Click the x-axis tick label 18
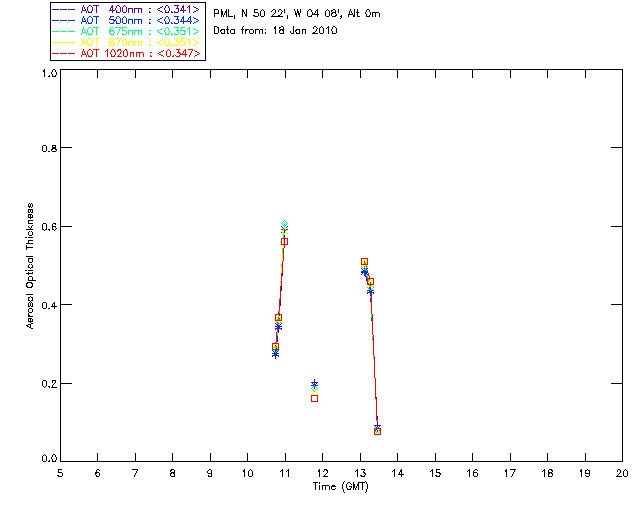 [547, 473]
